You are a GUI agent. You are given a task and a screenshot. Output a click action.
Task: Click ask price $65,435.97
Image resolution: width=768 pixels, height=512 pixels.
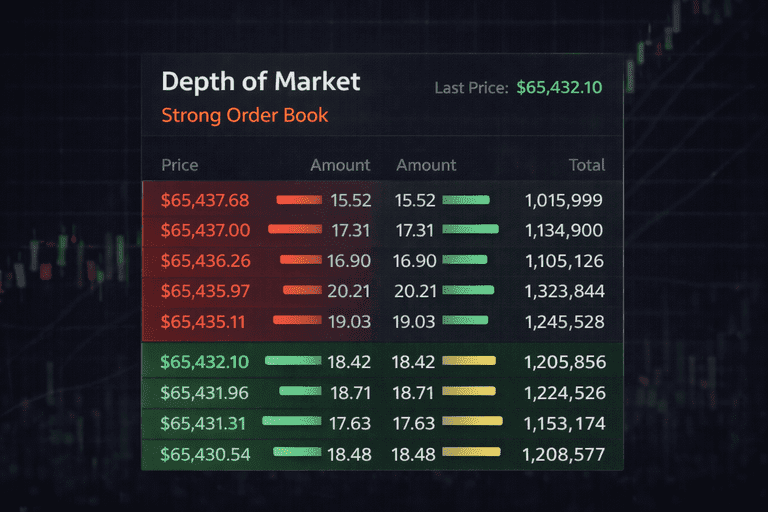pos(205,291)
